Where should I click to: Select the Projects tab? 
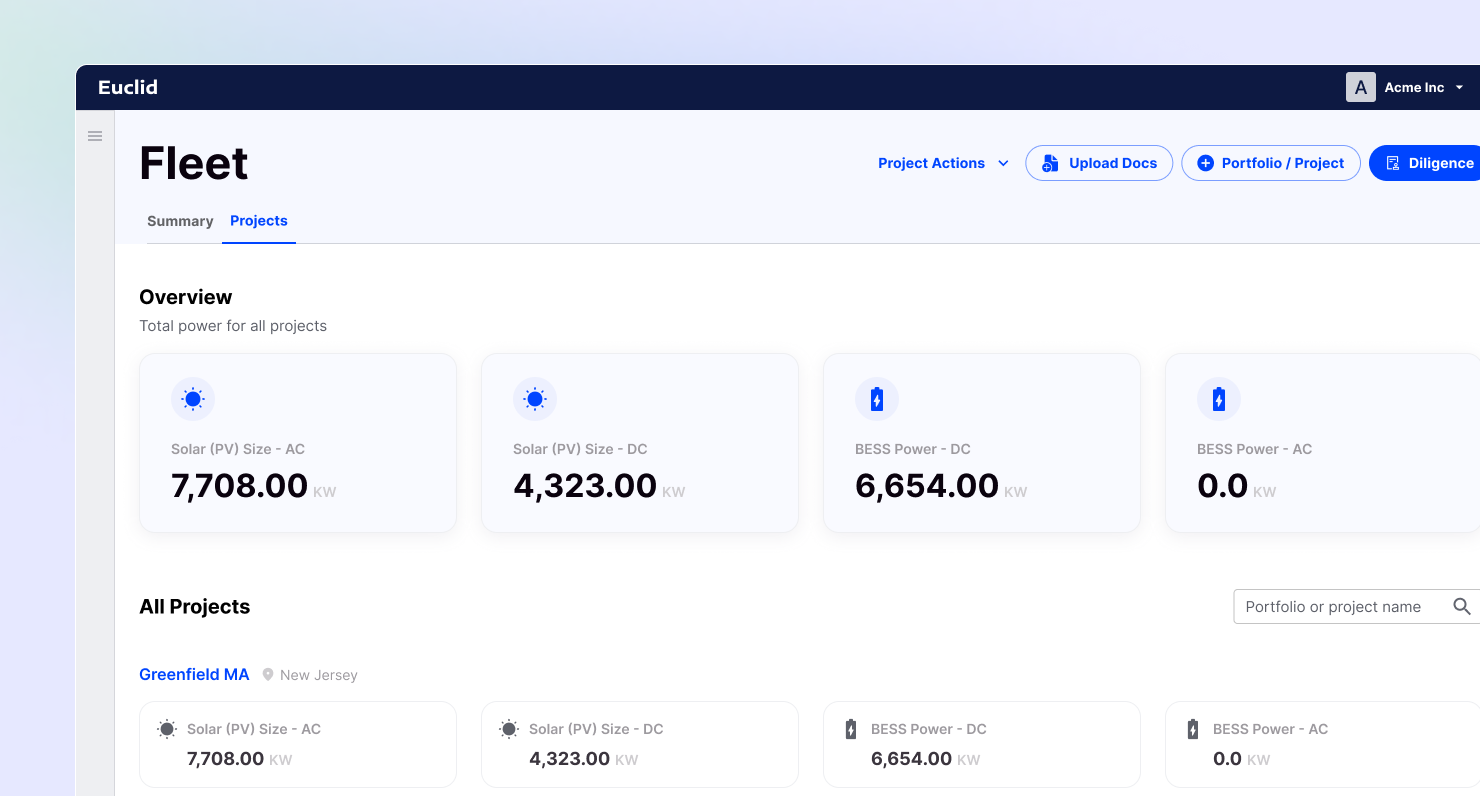click(259, 221)
